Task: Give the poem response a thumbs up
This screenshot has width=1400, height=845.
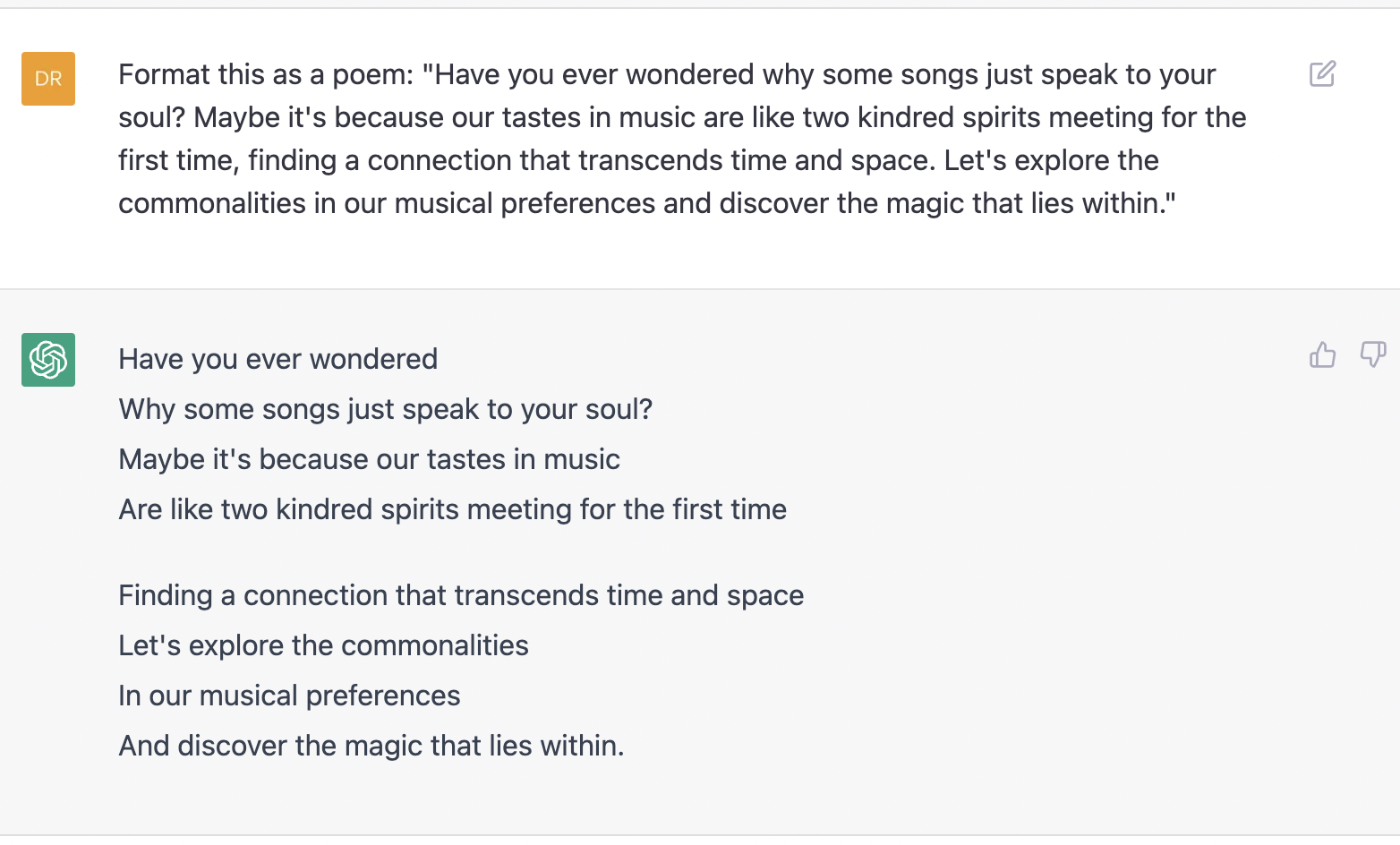Action: (1322, 355)
